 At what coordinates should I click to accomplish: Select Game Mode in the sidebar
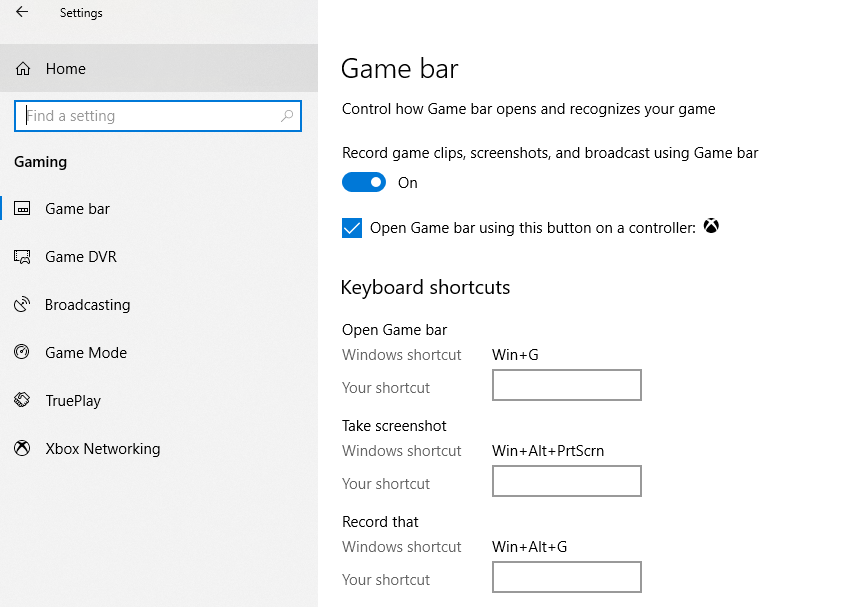[x=159, y=352]
